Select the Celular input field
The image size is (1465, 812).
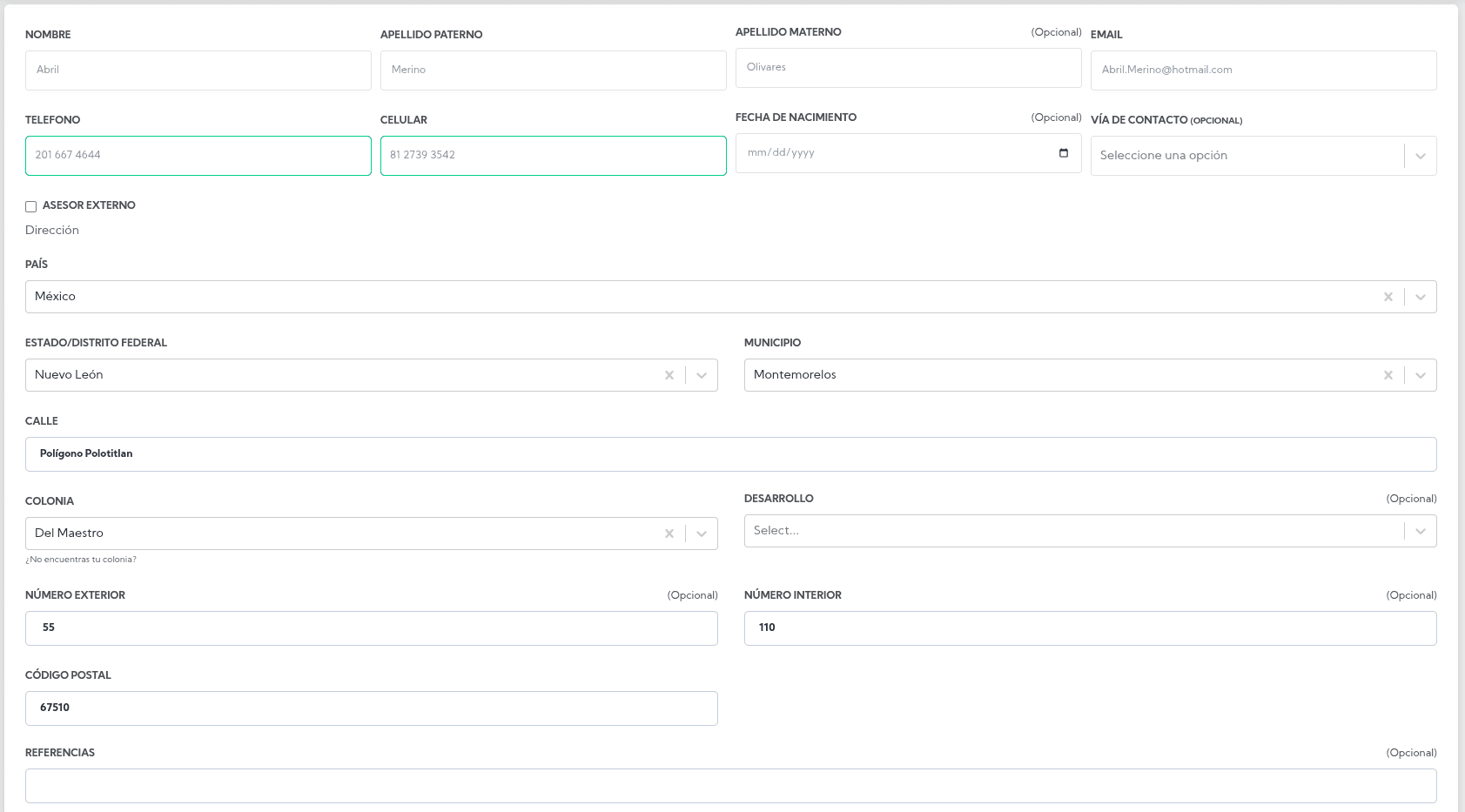[x=553, y=156]
